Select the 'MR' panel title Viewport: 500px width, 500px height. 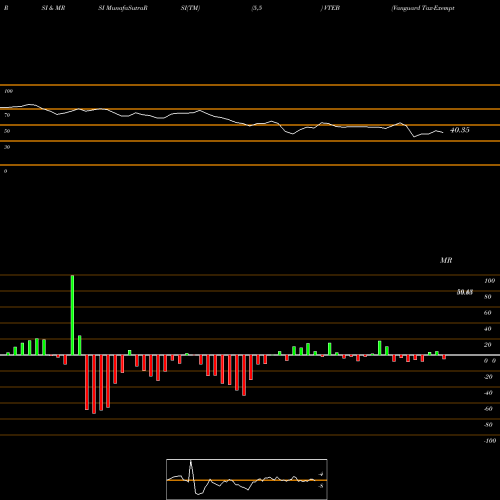point(446,260)
